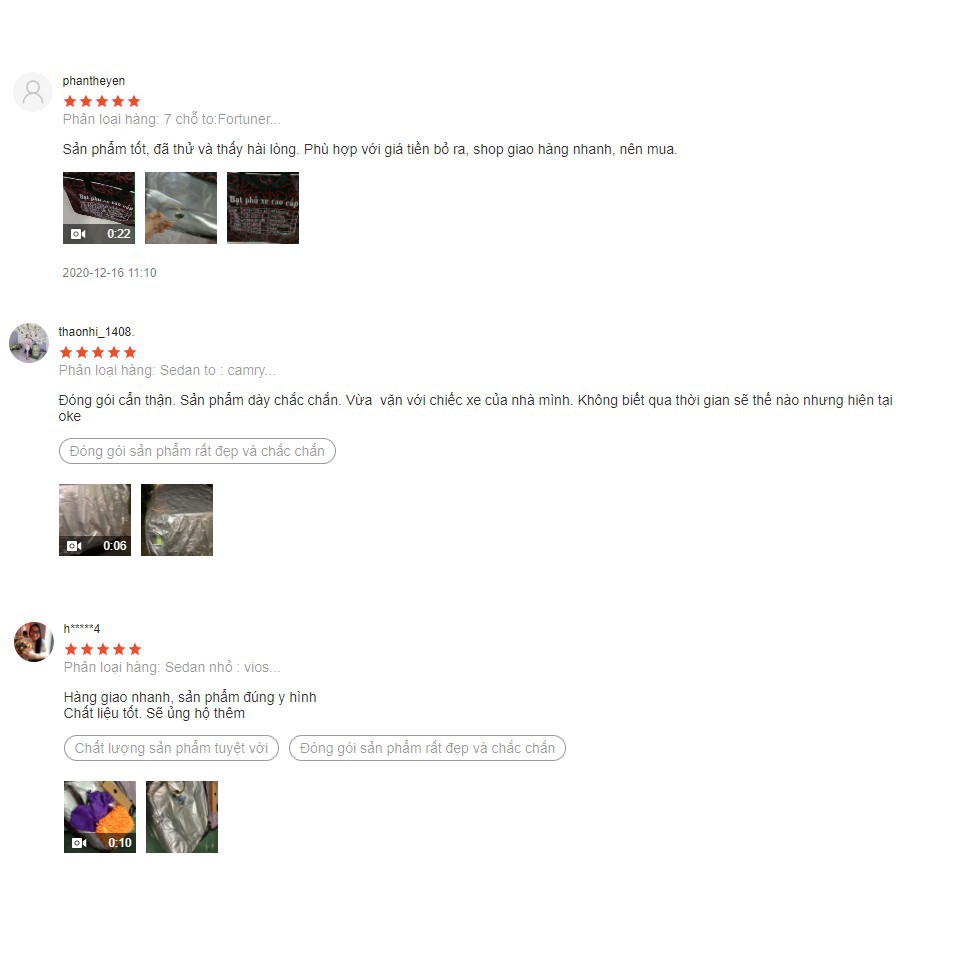Open username h*****4 profile link
Image resolution: width=960 pixels, height=960 pixels.
coord(82,629)
